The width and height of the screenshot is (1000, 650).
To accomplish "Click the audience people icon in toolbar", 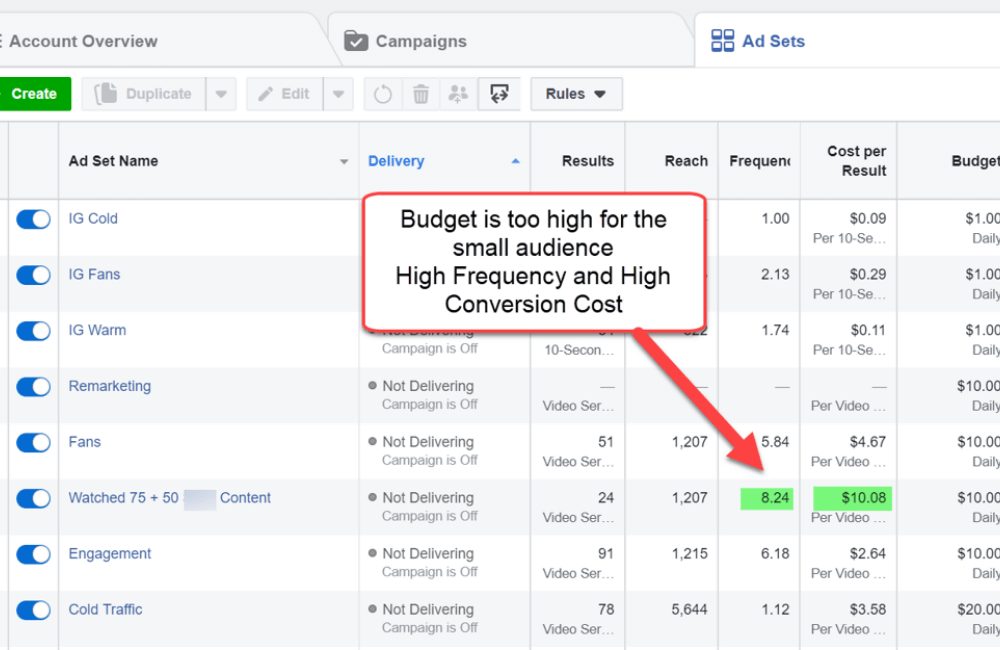I will click(458, 94).
